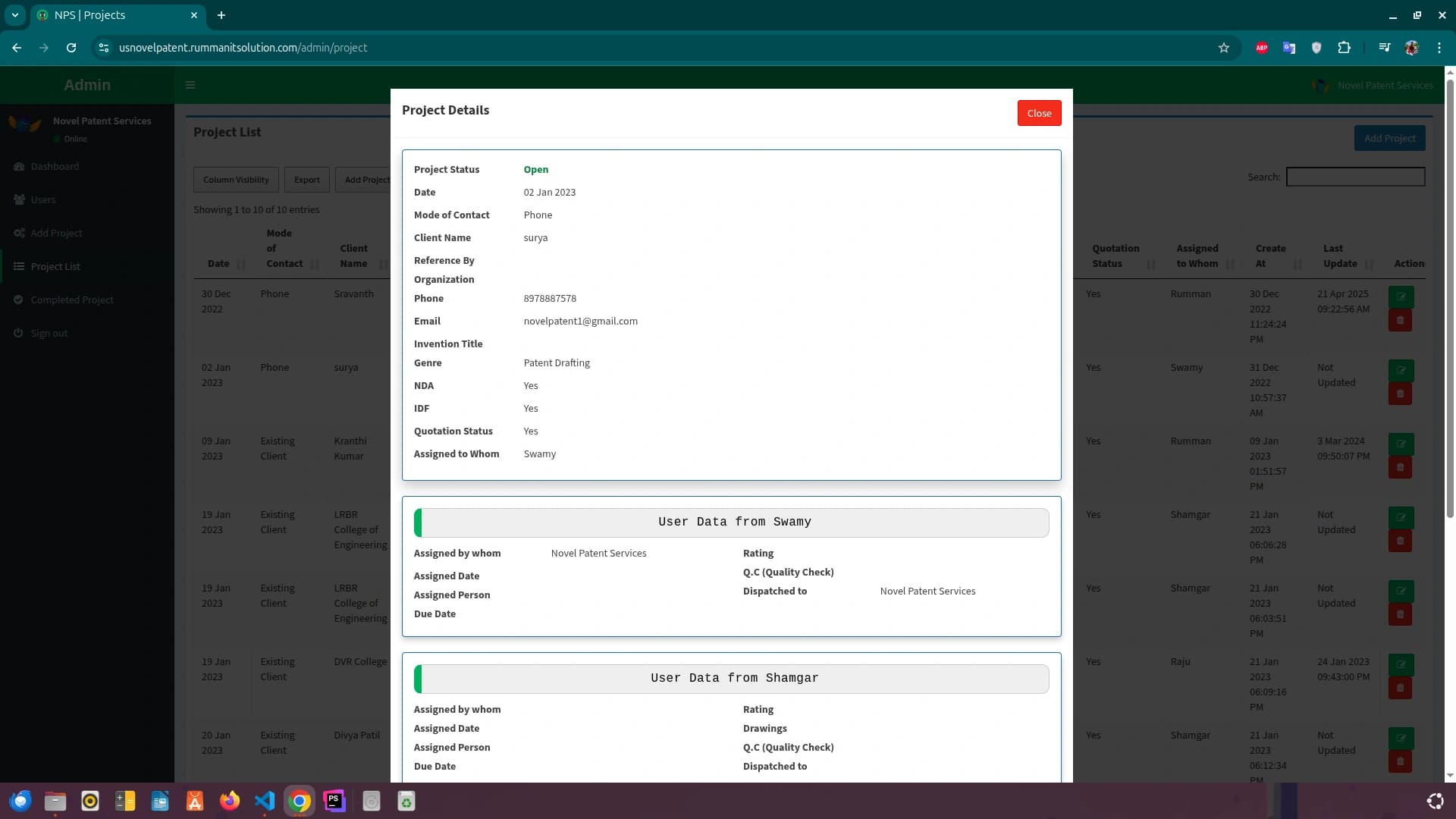The height and width of the screenshot is (819, 1456).
Task: Close the NPS Projects tab
Action: point(194,15)
